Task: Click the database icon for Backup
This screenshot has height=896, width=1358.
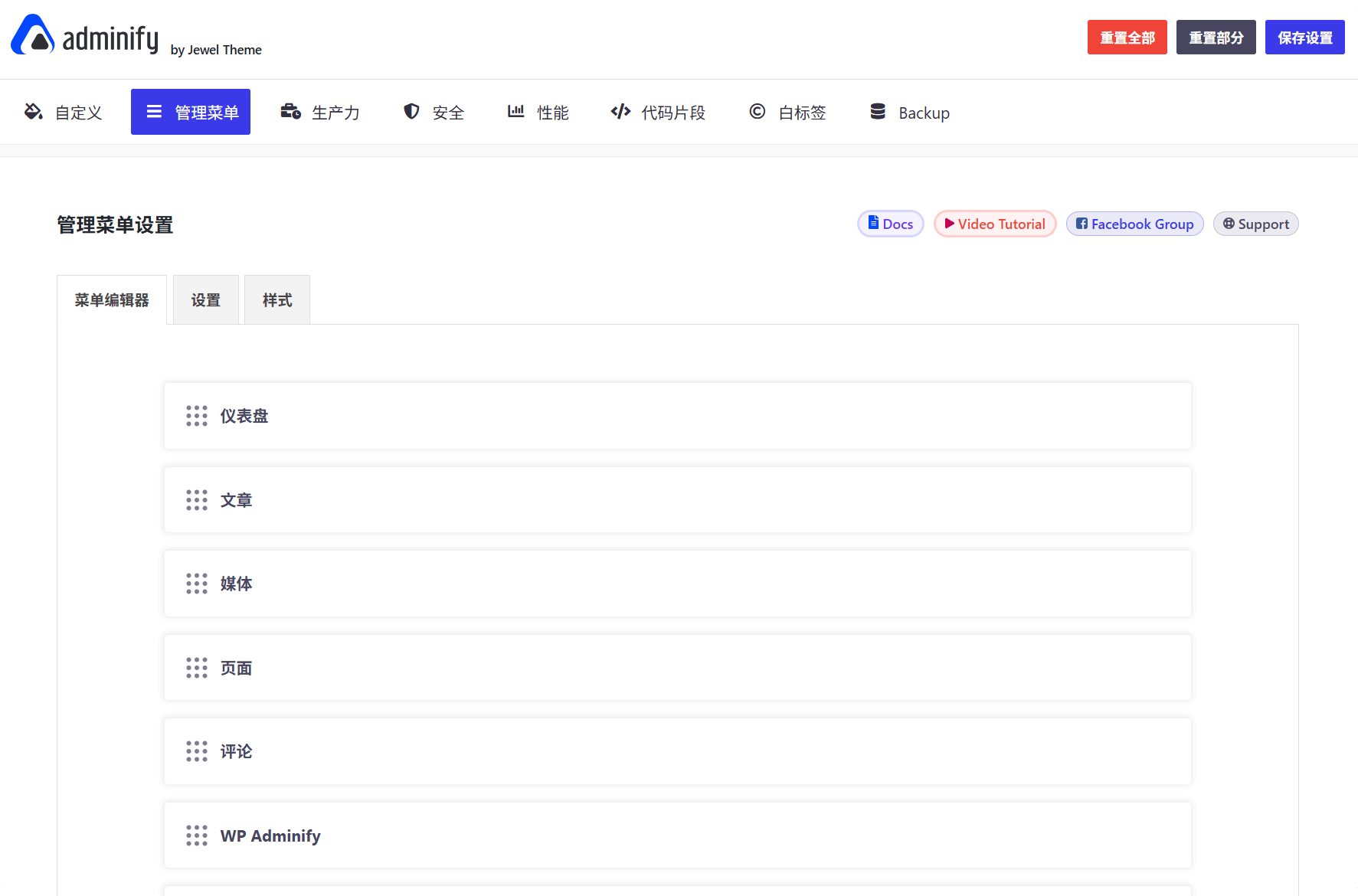Action: (x=878, y=112)
